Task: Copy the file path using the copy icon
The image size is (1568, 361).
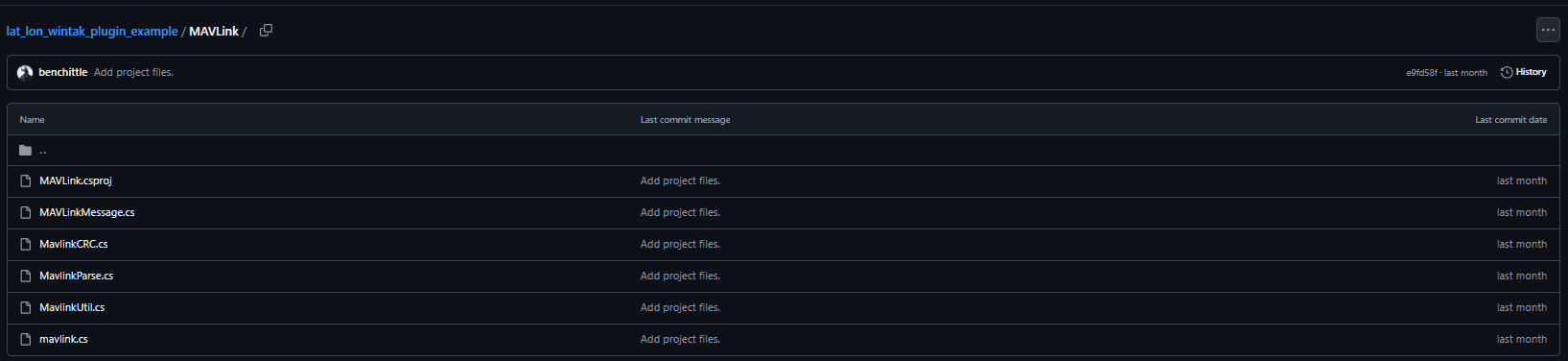Action: pos(267,31)
